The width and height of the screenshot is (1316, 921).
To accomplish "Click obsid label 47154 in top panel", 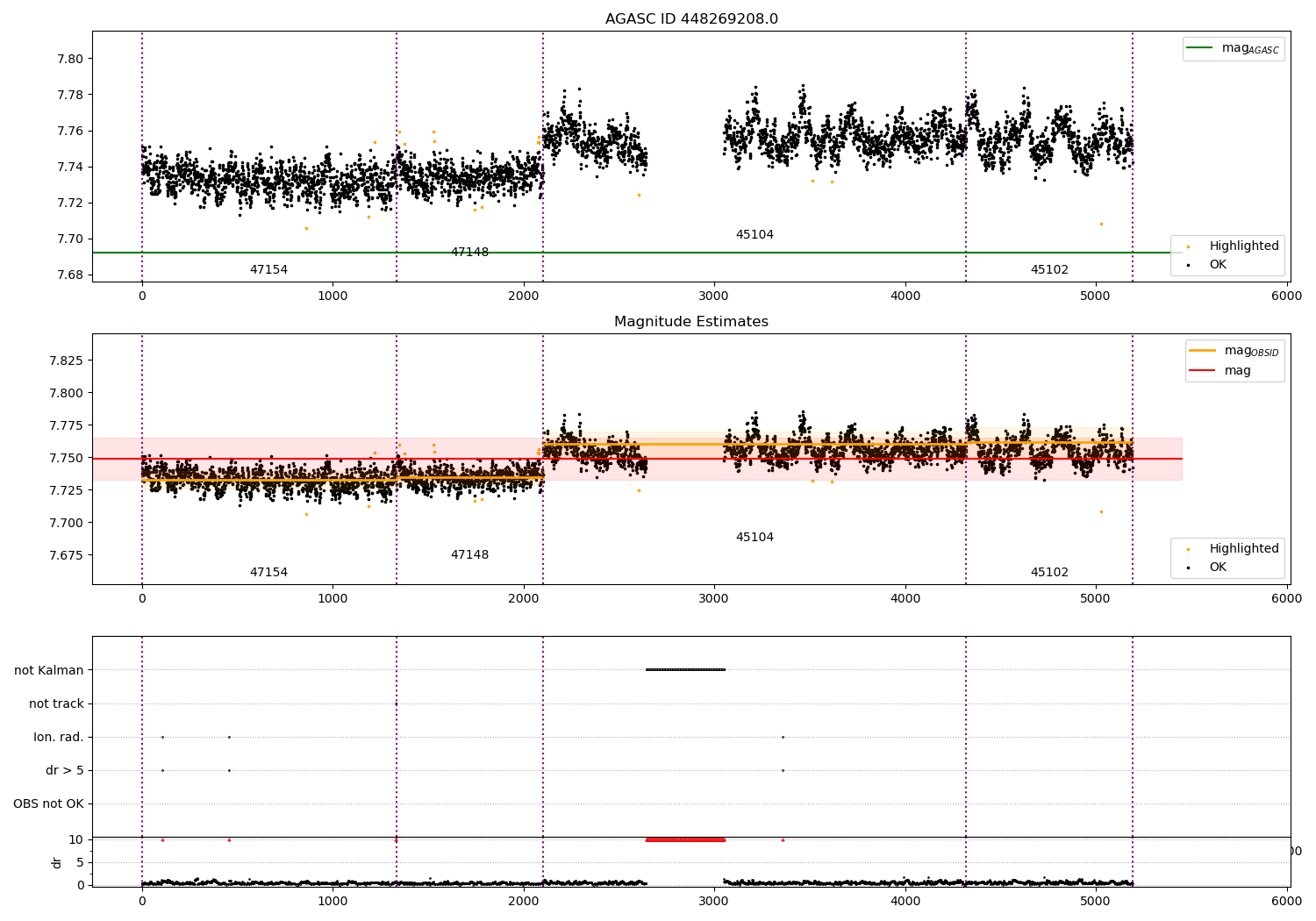I will point(268,269).
